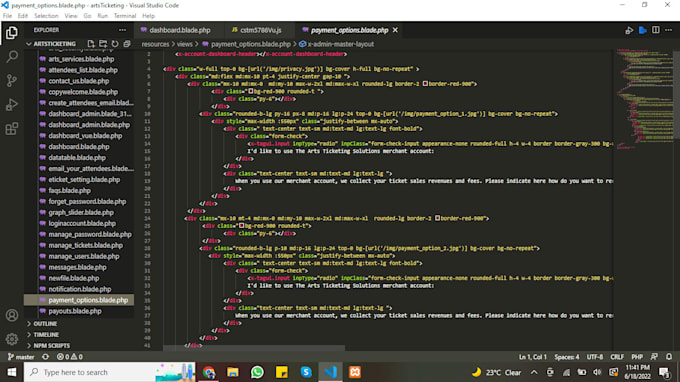Screen dimensions: 680x382
Task: Open manage_tickets.blade.php in Explorer
Action: pos(85,245)
